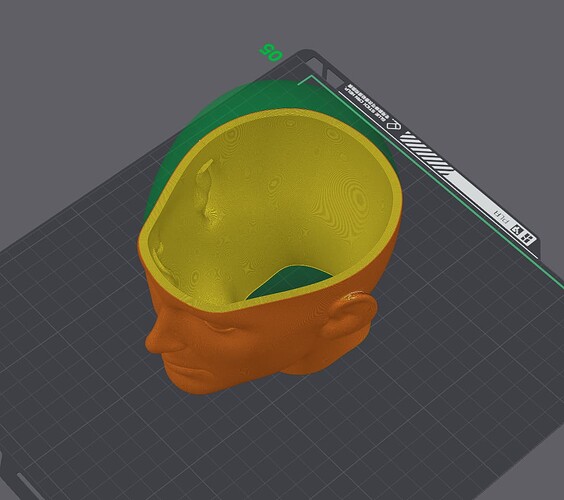
Task: Click the ear imprint inside yellow cavity
Action: (206, 191)
